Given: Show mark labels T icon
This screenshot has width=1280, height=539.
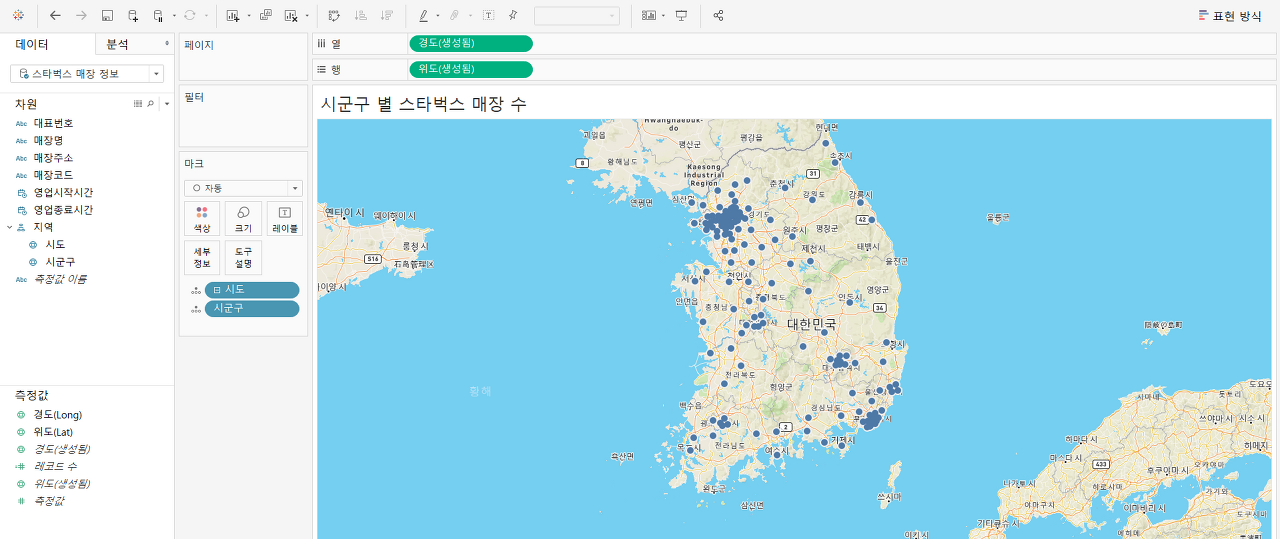Looking at the screenshot, I should [x=488, y=16].
